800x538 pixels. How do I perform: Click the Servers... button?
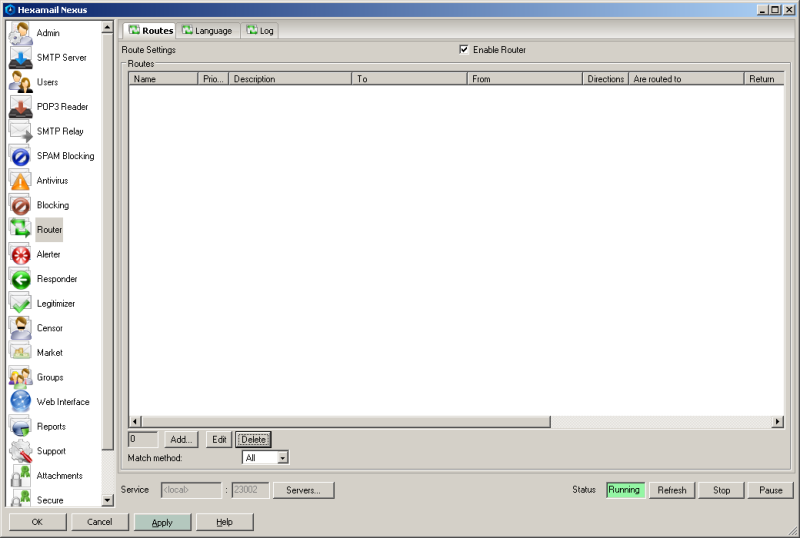point(303,490)
